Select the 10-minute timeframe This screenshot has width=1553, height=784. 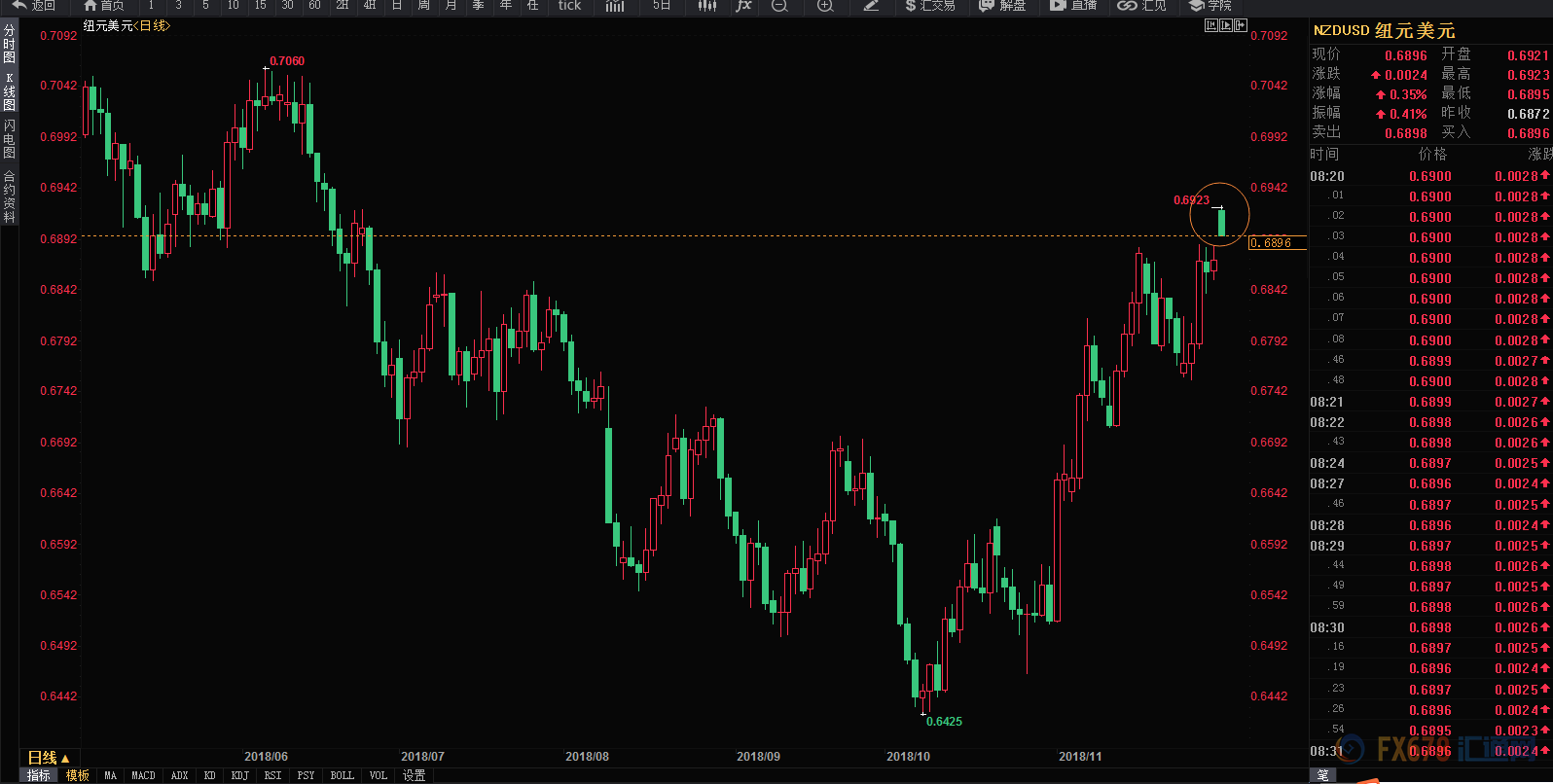click(233, 6)
